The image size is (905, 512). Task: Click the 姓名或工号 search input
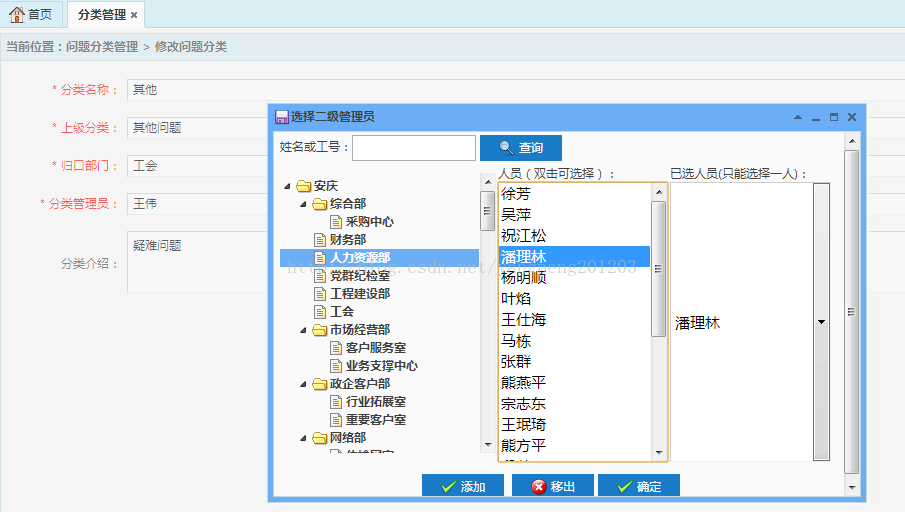coord(414,148)
